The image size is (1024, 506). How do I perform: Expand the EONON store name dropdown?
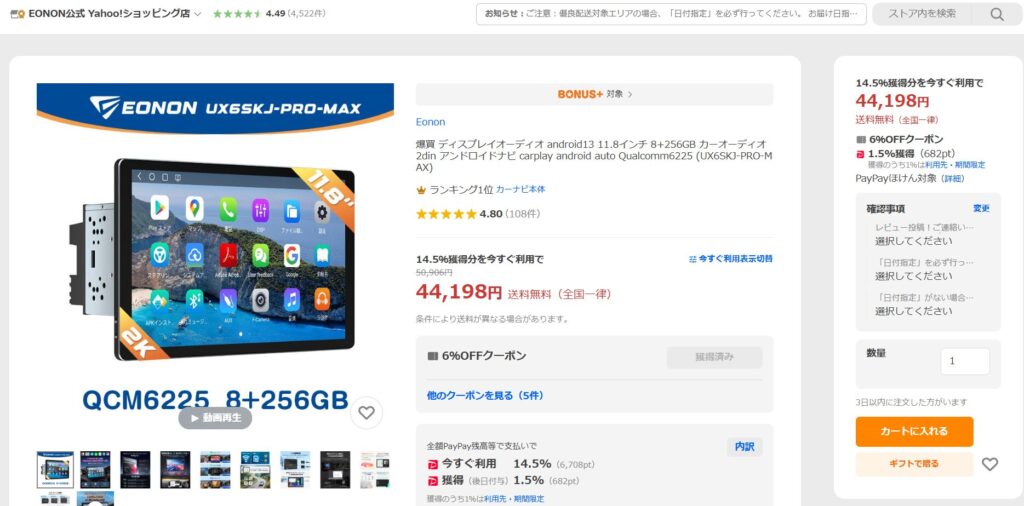coord(198,14)
